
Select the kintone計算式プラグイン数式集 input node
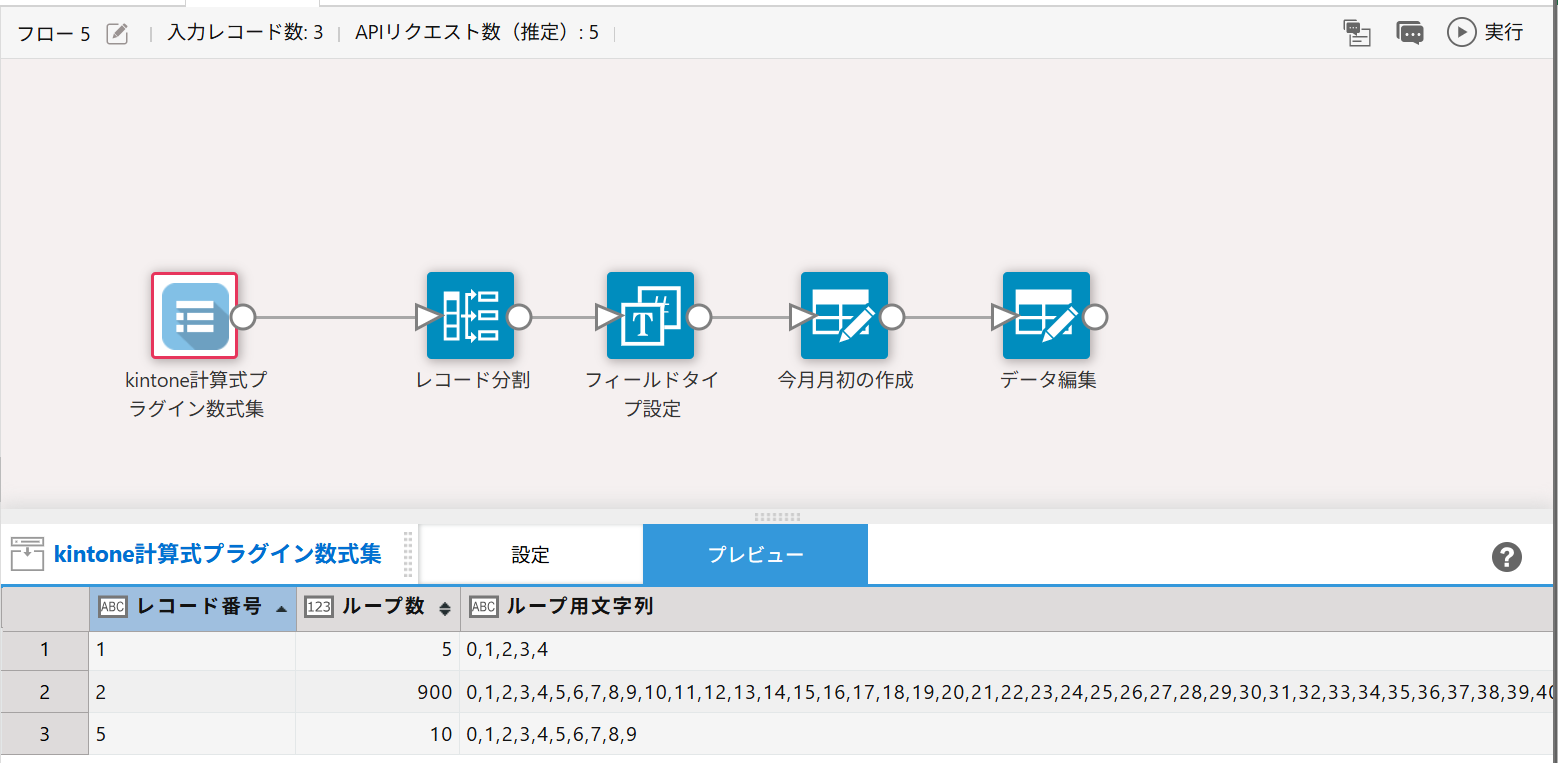tap(195, 316)
